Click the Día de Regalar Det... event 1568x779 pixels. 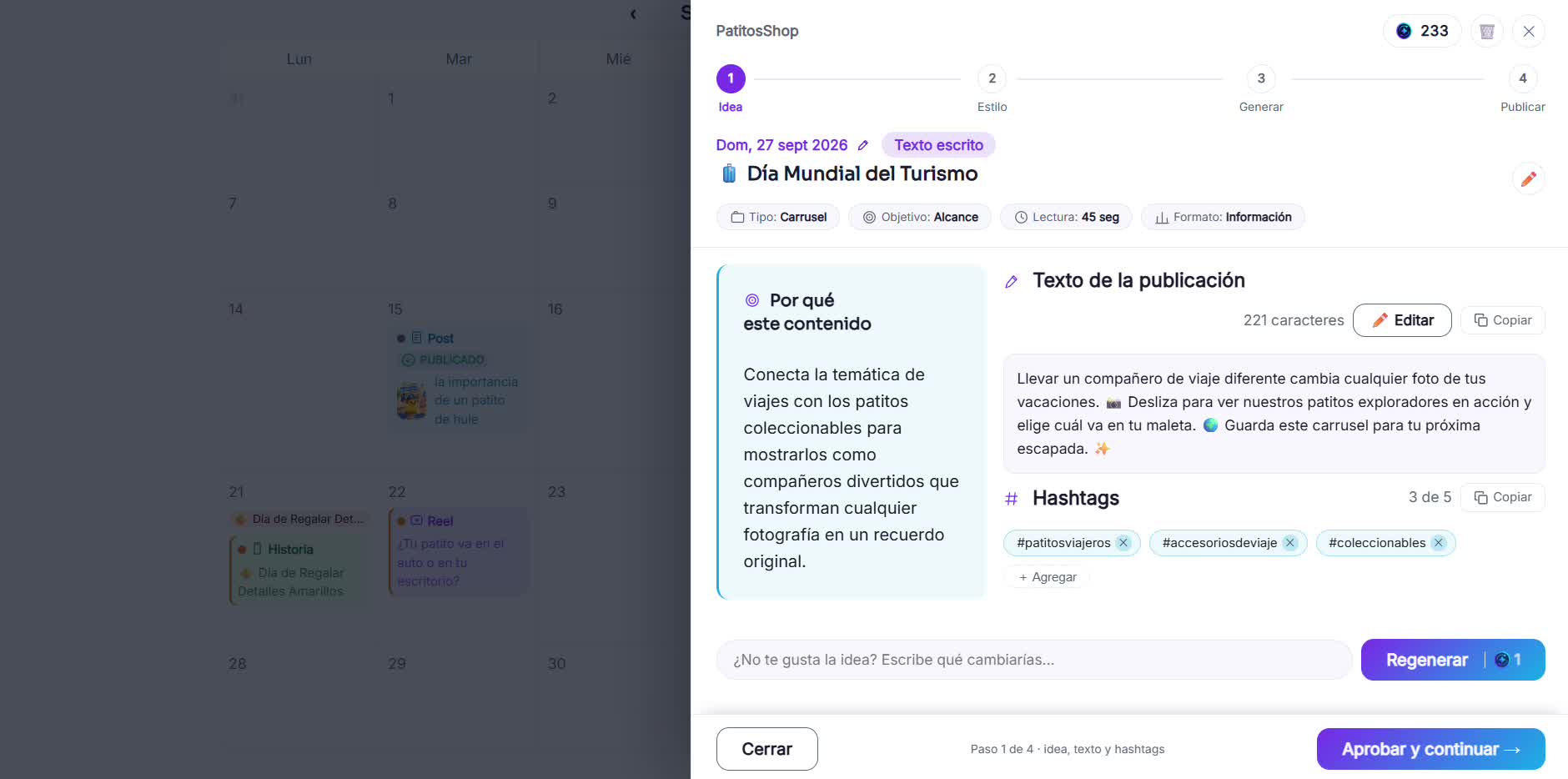(299, 519)
